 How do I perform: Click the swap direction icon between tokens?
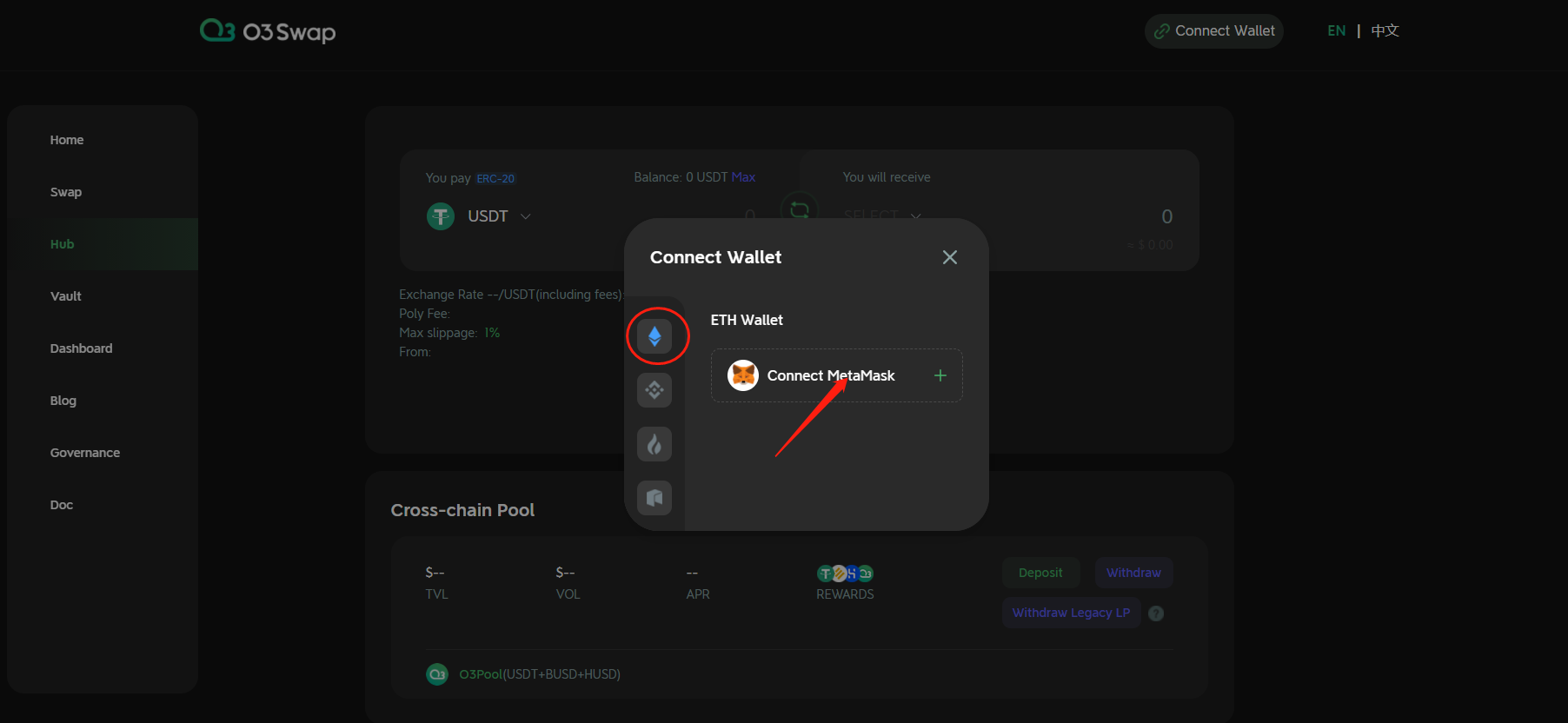800,209
